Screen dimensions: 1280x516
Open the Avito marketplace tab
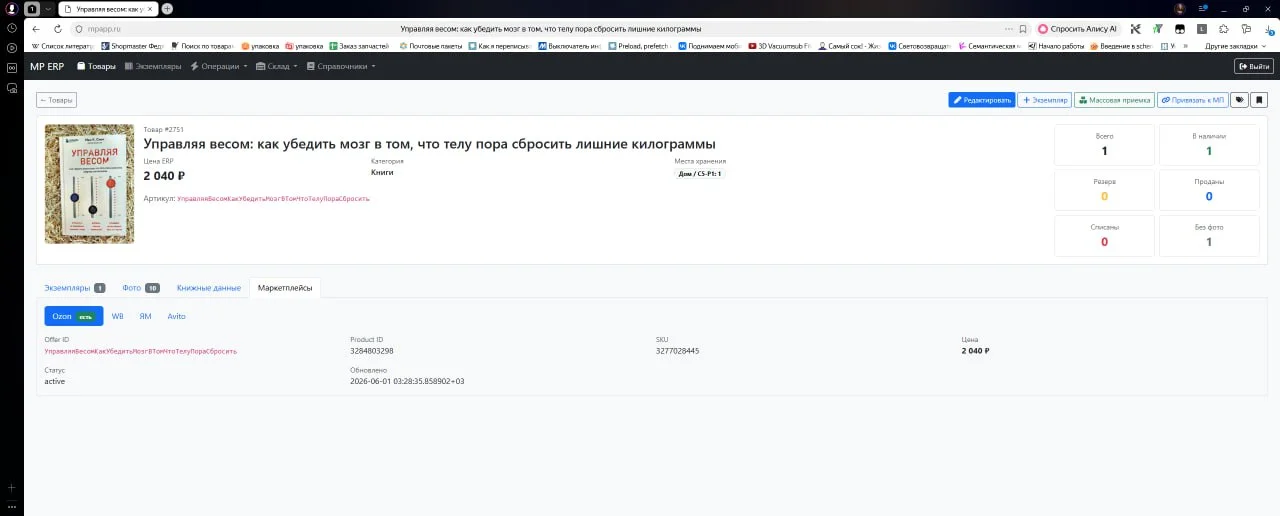click(176, 316)
